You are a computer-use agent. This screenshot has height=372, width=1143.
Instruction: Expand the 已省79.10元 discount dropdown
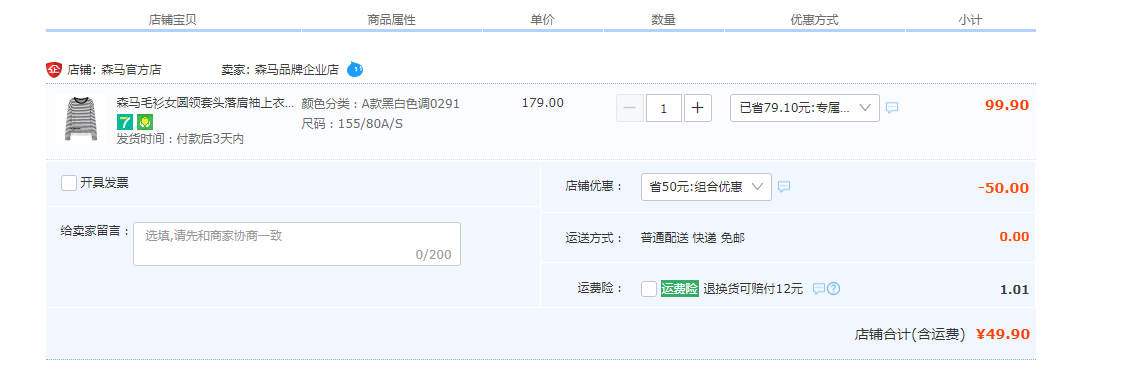(x=805, y=108)
